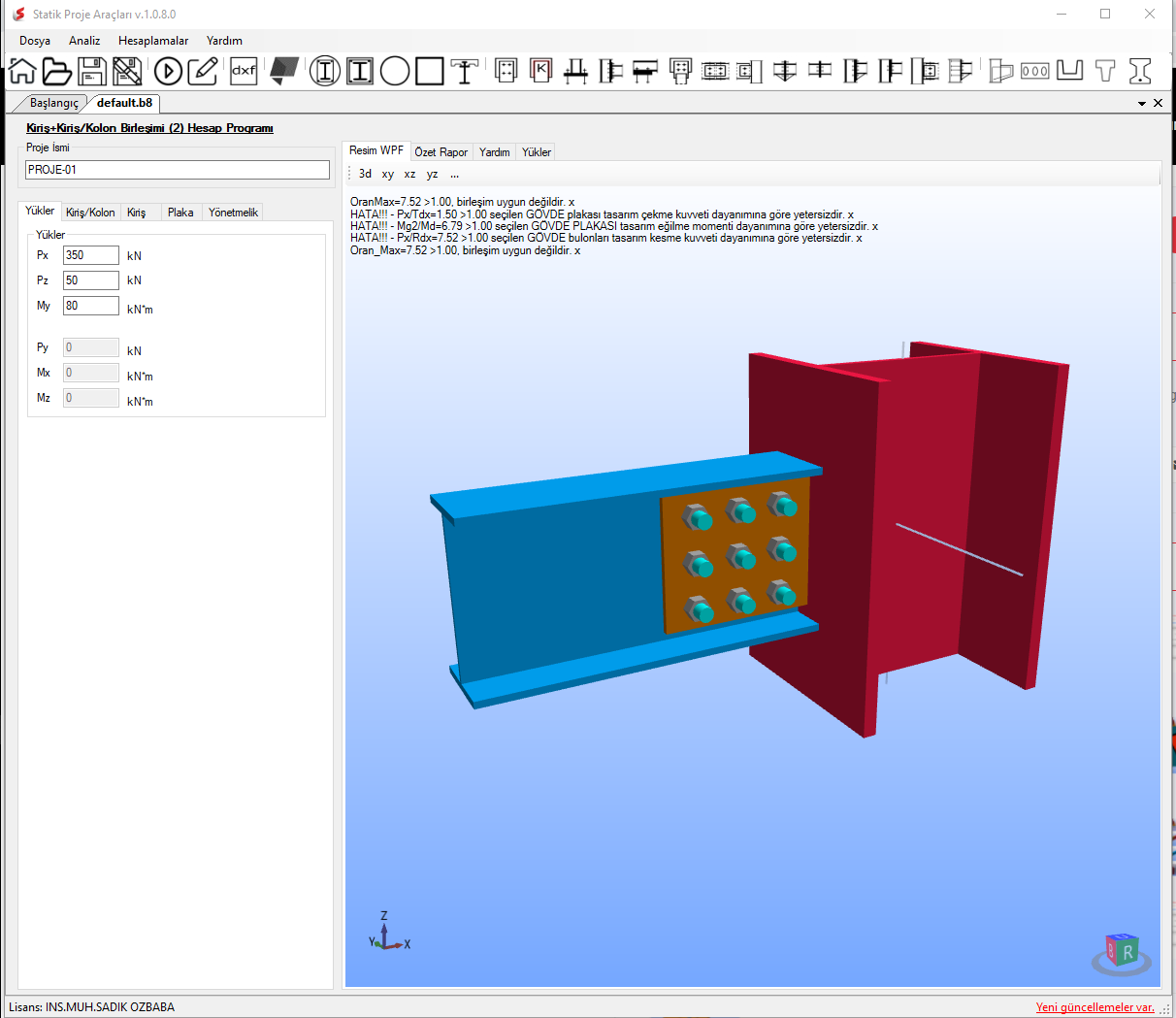Switch to the Başlangıç document tab
The image size is (1176, 1018).
53,103
